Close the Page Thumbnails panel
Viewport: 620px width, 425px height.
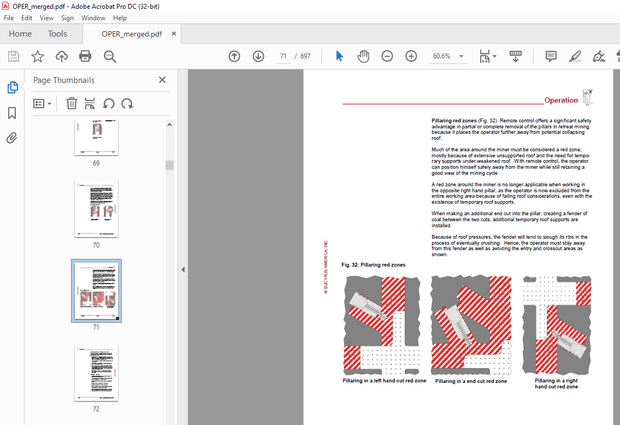(162, 80)
